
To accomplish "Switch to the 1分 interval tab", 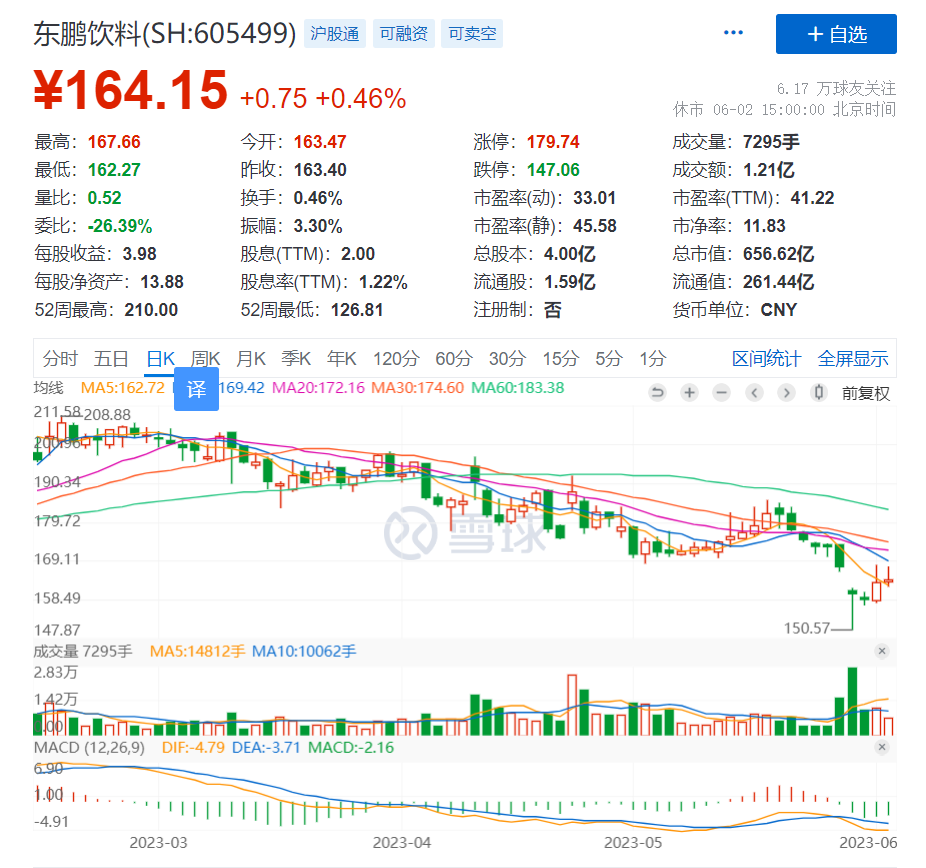I will 653,358.
